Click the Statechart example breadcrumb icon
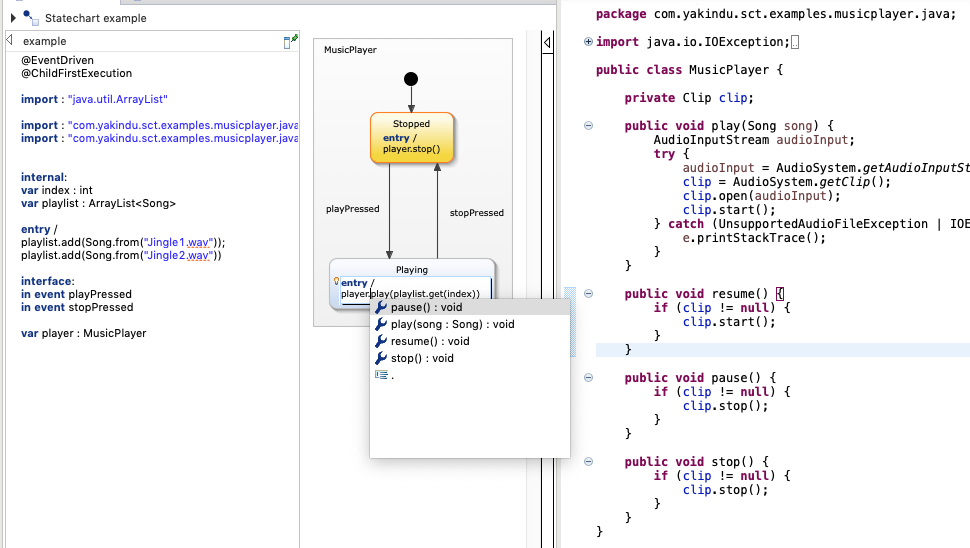Image resolution: width=970 pixels, height=548 pixels. [31, 17]
